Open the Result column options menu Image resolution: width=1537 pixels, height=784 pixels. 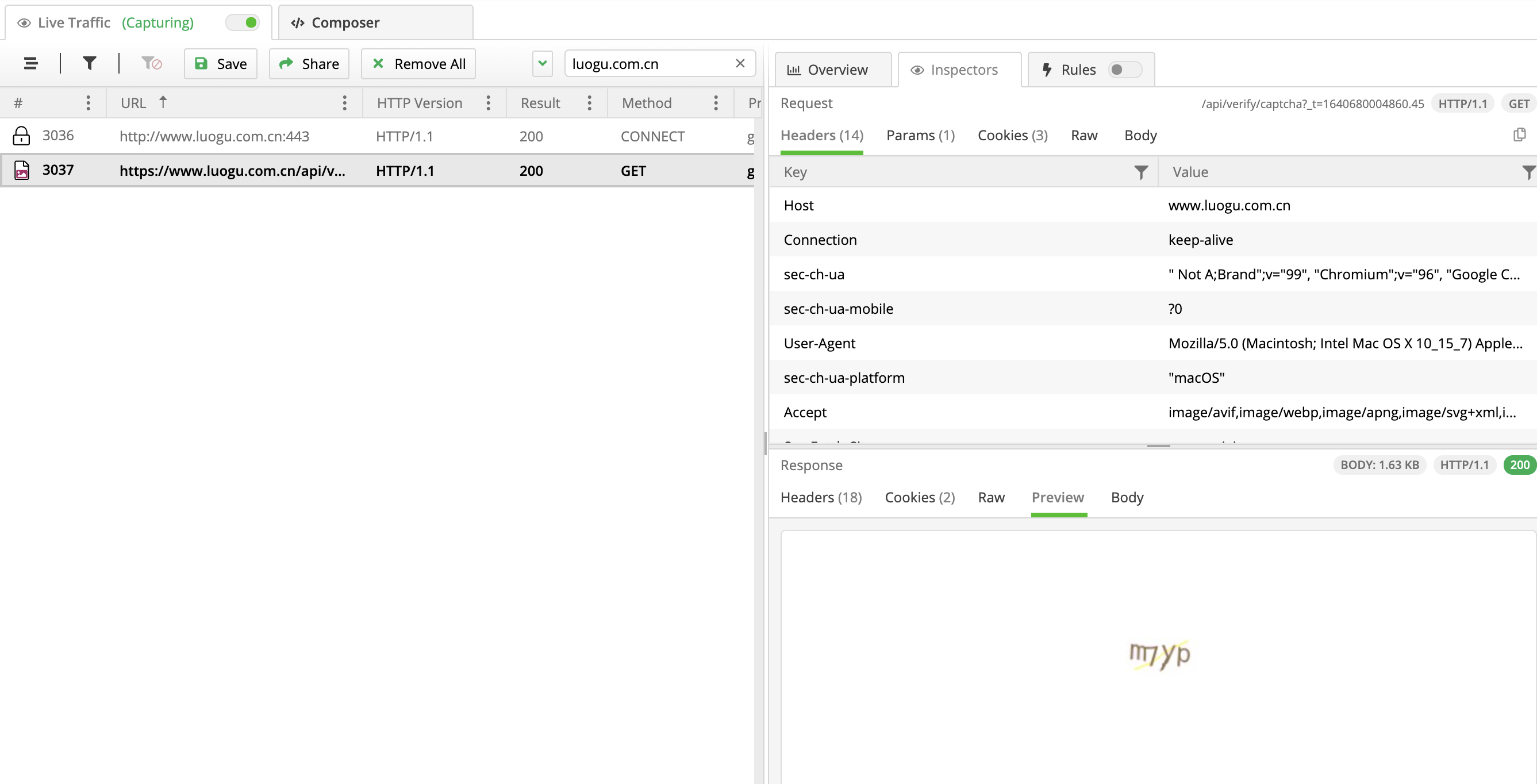pyautogui.click(x=589, y=103)
